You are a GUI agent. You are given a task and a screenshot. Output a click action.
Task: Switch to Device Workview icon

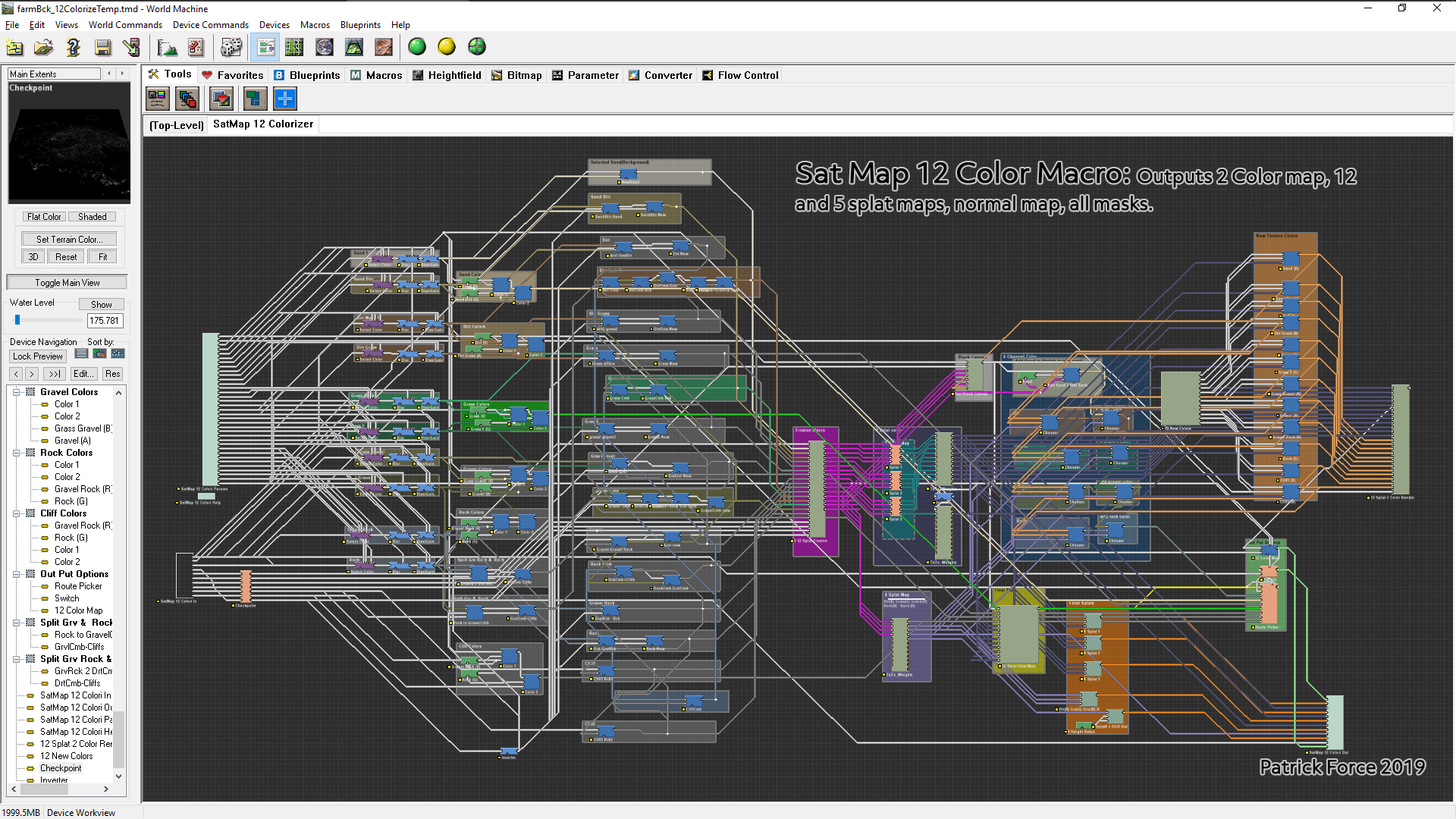(x=265, y=48)
